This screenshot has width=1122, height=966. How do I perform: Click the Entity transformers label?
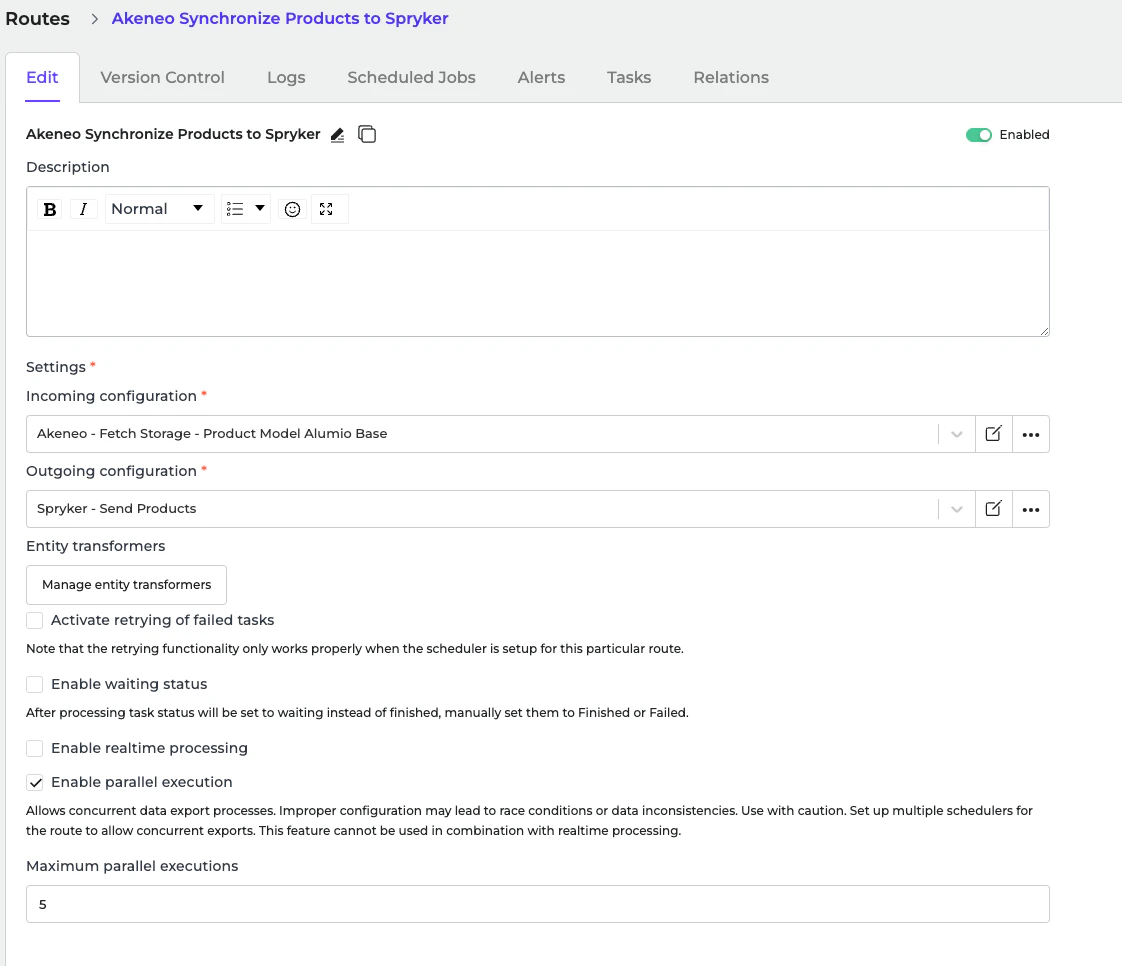pyautogui.click(x=95, y=546)
